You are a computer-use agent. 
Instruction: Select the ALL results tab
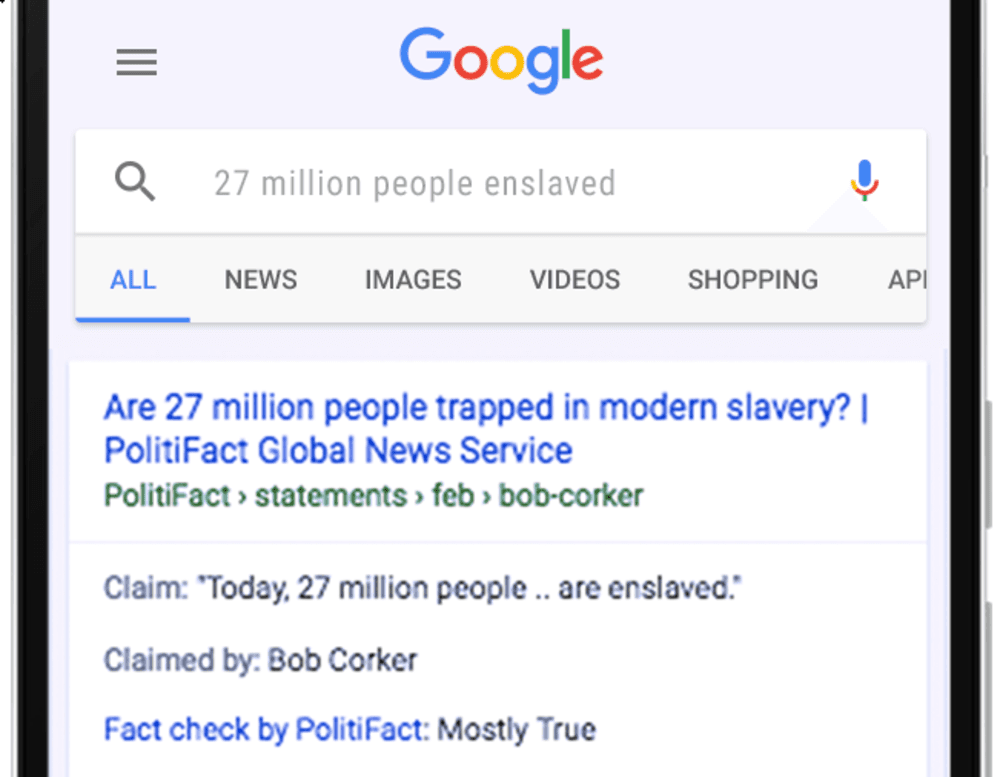click(133, 280)
